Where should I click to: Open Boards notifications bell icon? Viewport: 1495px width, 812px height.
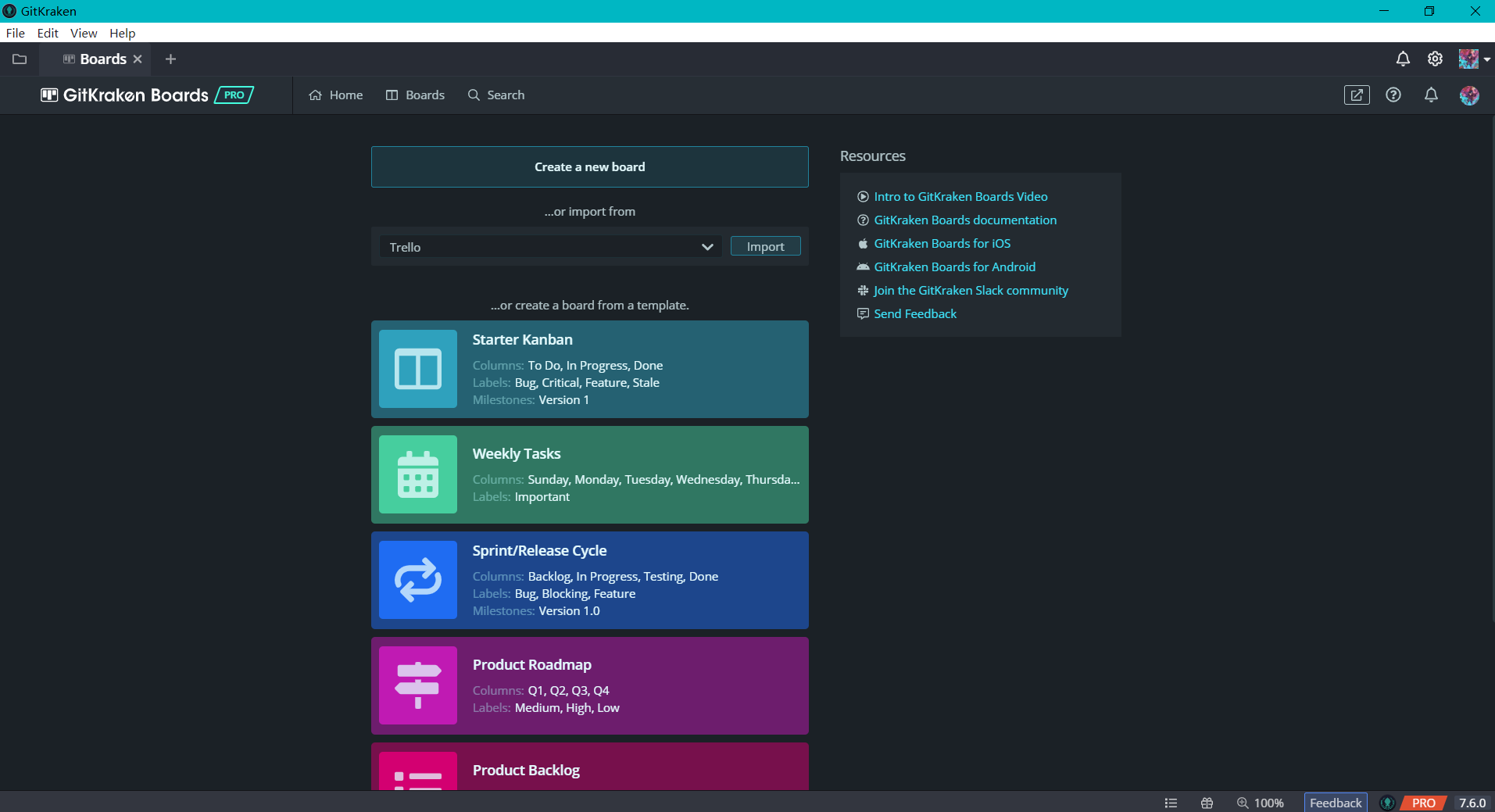pos(1431,95)
